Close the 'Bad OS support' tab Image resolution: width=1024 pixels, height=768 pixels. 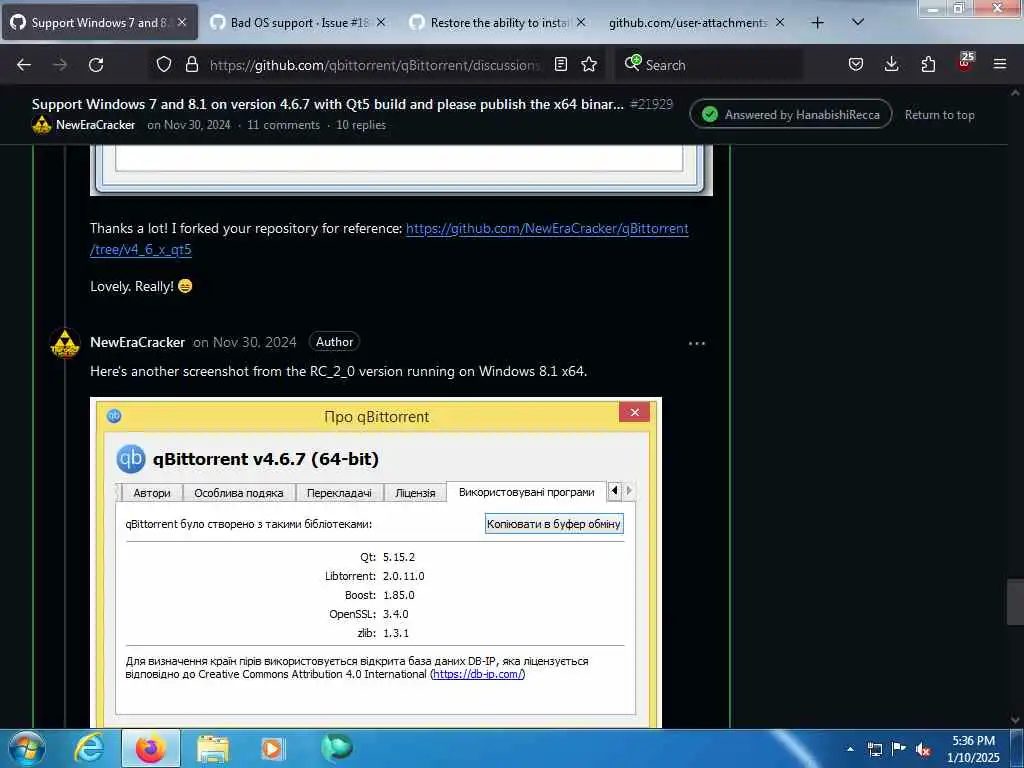click(x=381, y=23)
